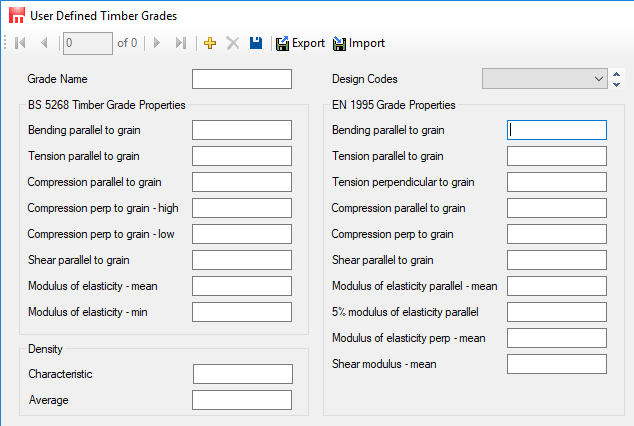Image resolution: width=634 pixels, height=426 pixels.
Task: Click 'User Defined Timber Grades' window title
Action: point(104,16)
